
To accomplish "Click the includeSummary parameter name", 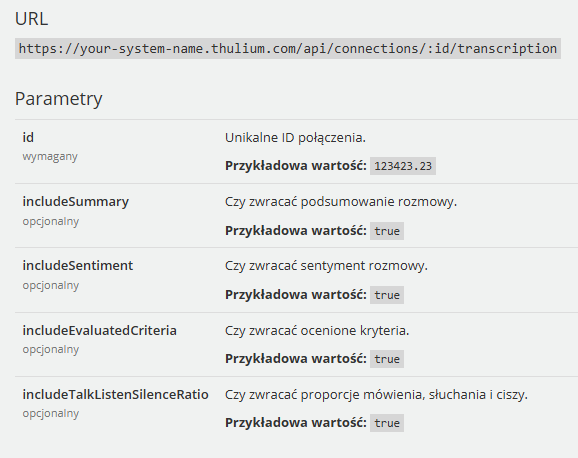I will pyautogui.click(x=76, y=201).
